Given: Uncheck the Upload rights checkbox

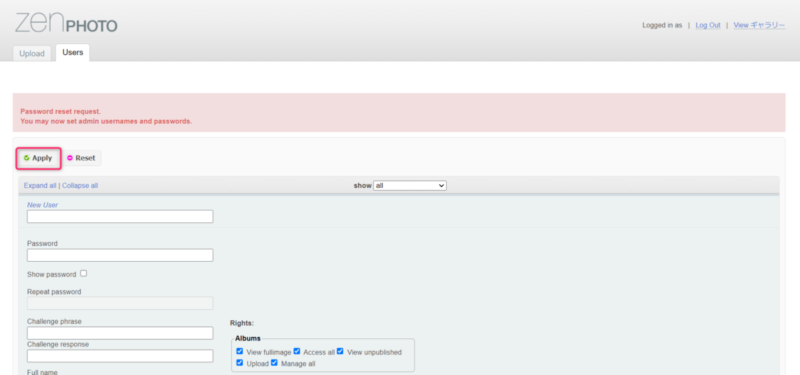Looking at the screenshot, I should click(x=240, y=363).
